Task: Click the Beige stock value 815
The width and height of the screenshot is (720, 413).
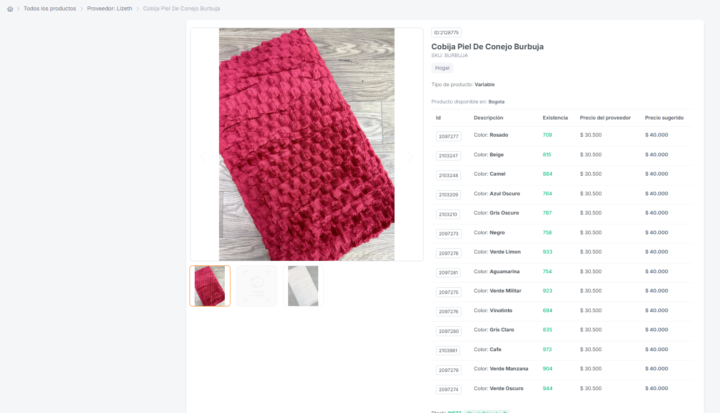Action: click(x=547, y=155)
